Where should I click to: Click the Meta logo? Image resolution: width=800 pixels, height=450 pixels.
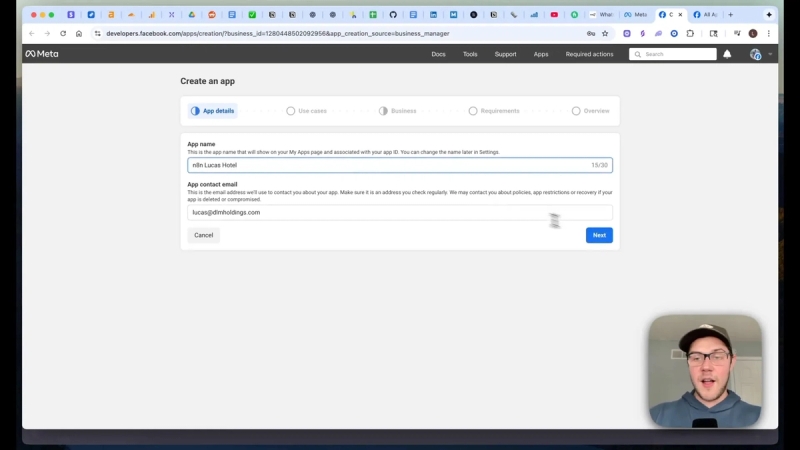pyautogui.click(x=42, y=54)
